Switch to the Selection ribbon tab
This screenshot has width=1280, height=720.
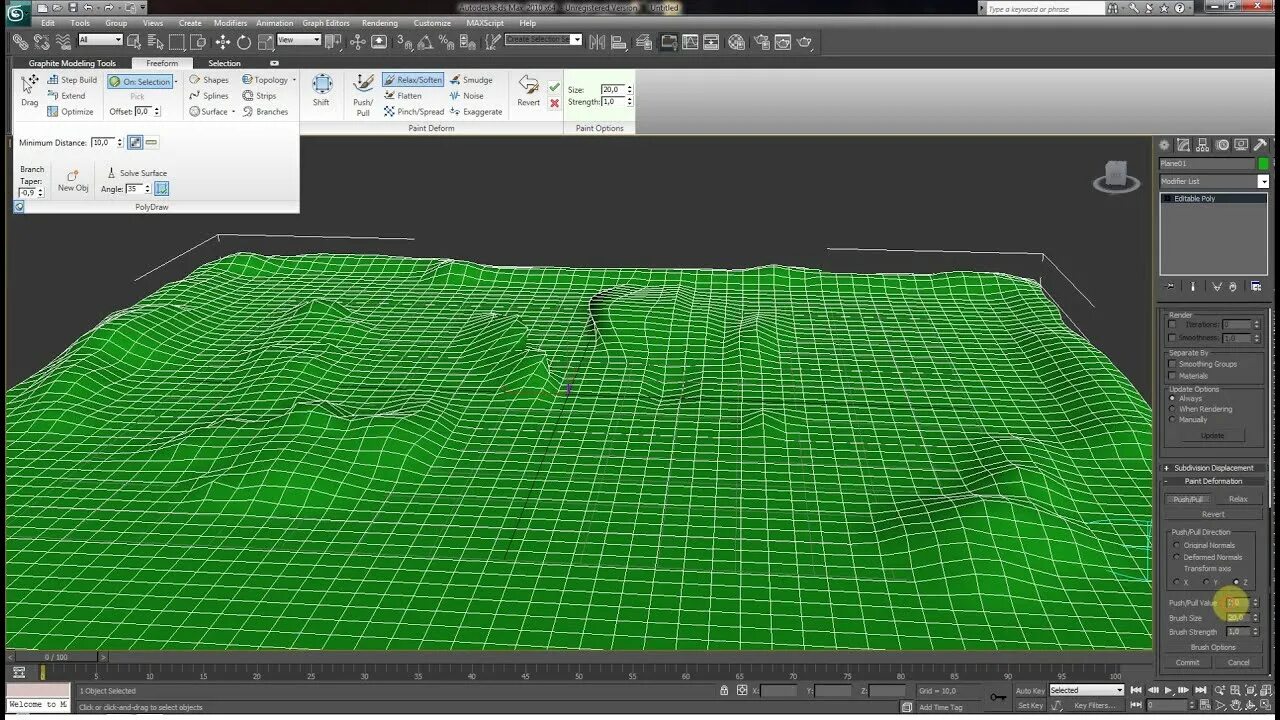click(x=224, y=63)
